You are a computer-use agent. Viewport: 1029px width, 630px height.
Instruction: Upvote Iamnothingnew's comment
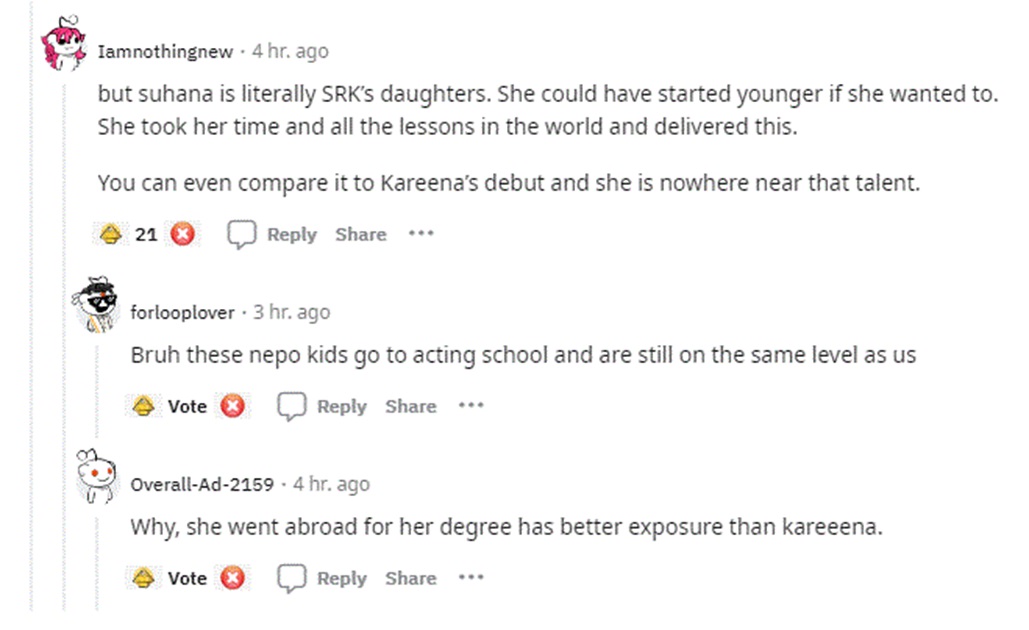point(110,235)
